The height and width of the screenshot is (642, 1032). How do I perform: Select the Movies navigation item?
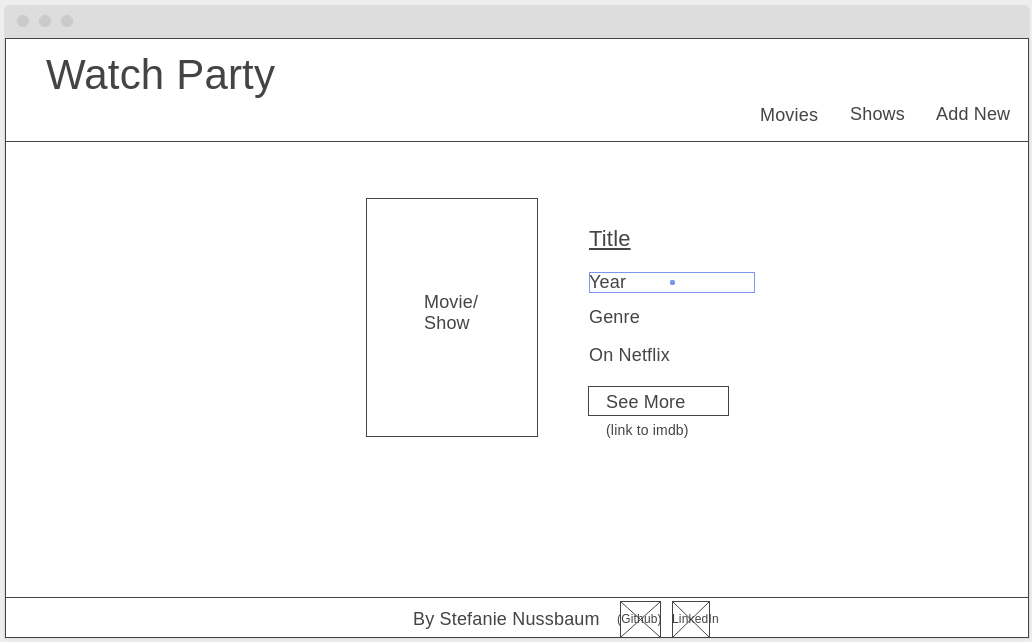[x=788, y=114]
